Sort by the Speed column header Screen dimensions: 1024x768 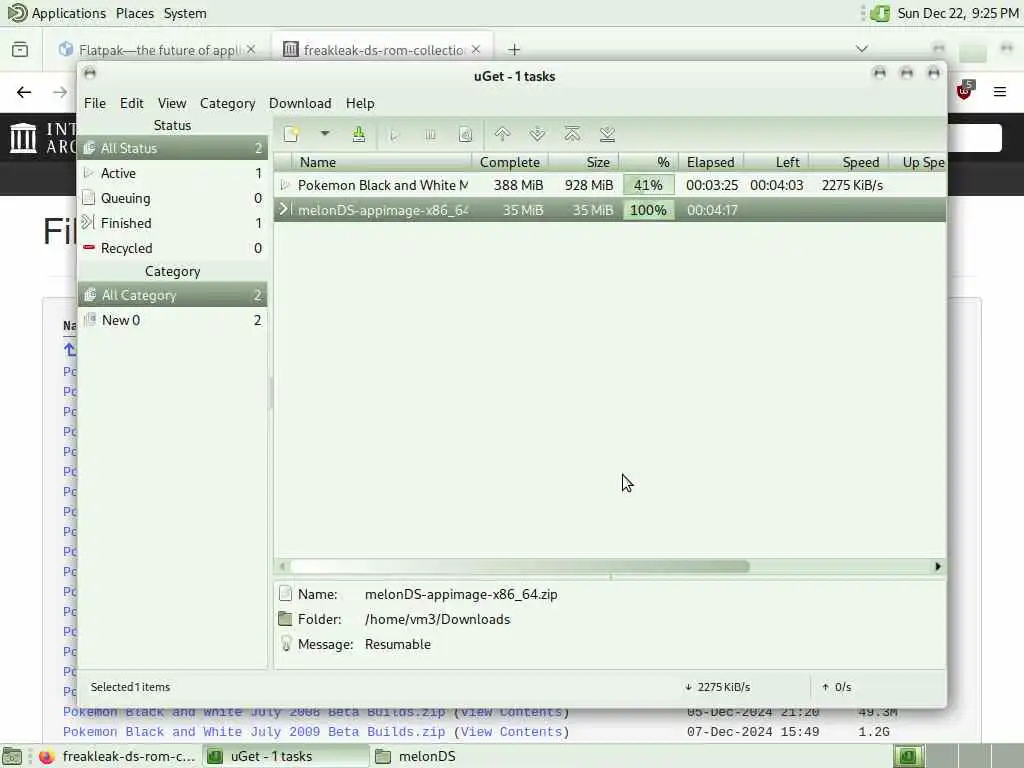point(848,162)
